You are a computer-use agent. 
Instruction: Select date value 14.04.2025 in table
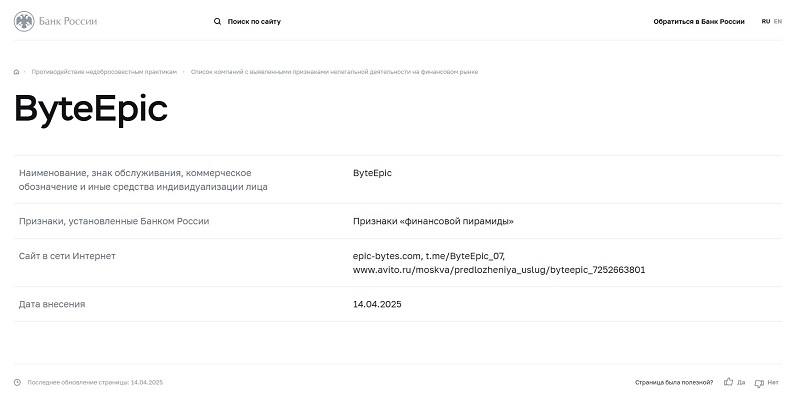[377, 304]
